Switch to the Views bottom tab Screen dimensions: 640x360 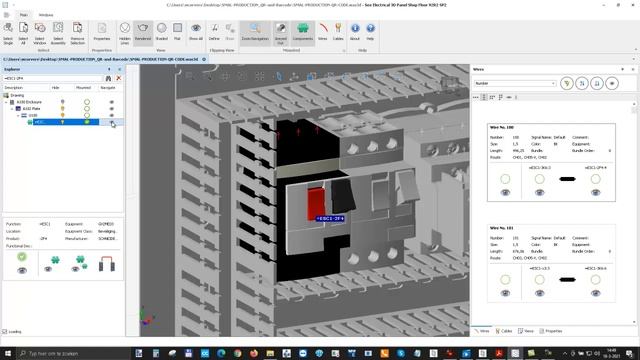coord(526,331)
